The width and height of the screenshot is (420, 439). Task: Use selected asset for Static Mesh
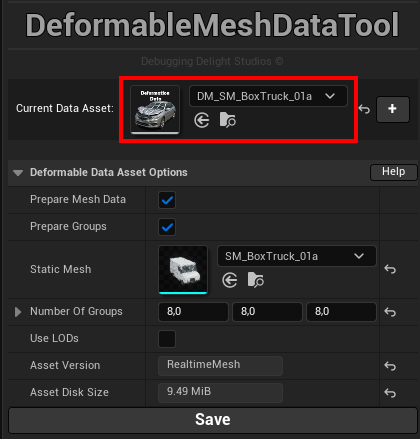pyautogui.click(x=230, y=280)
